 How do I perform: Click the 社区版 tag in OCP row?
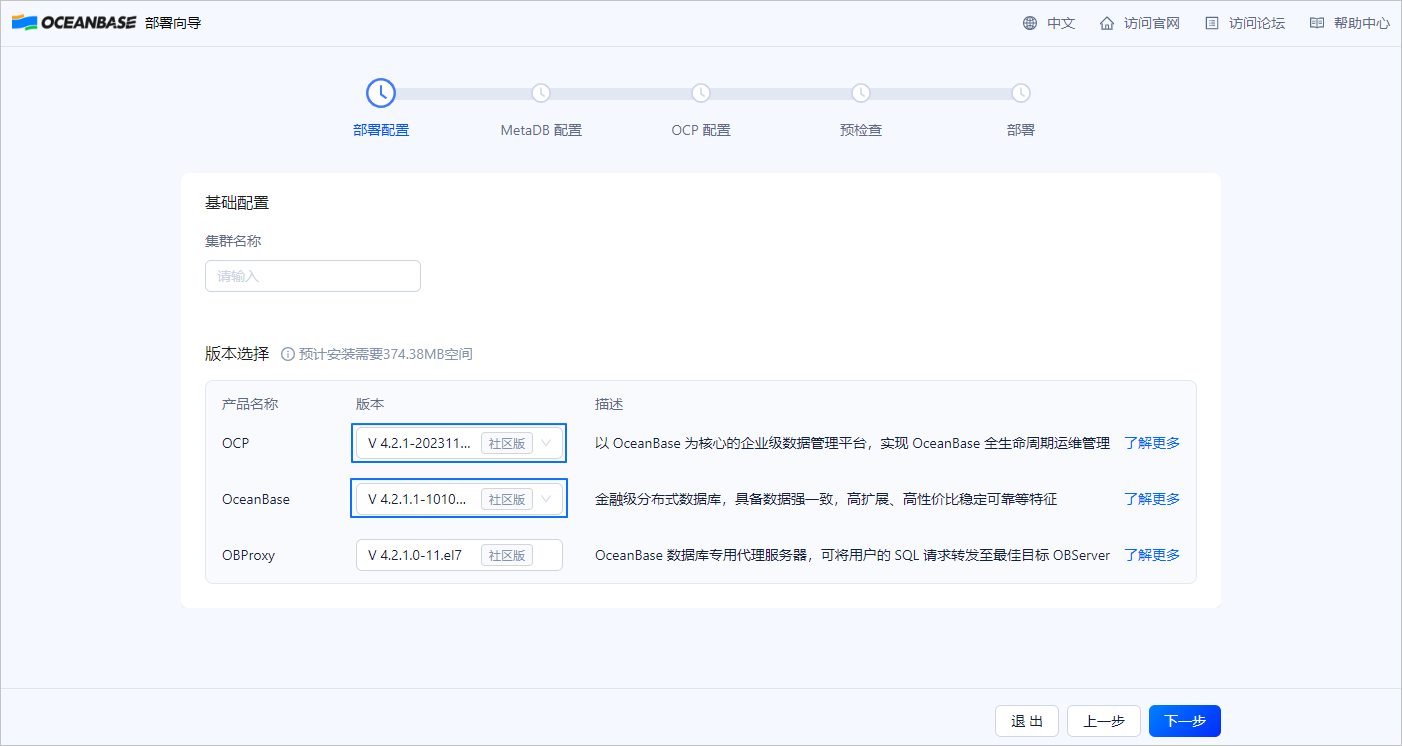click(x=507, y=443)
